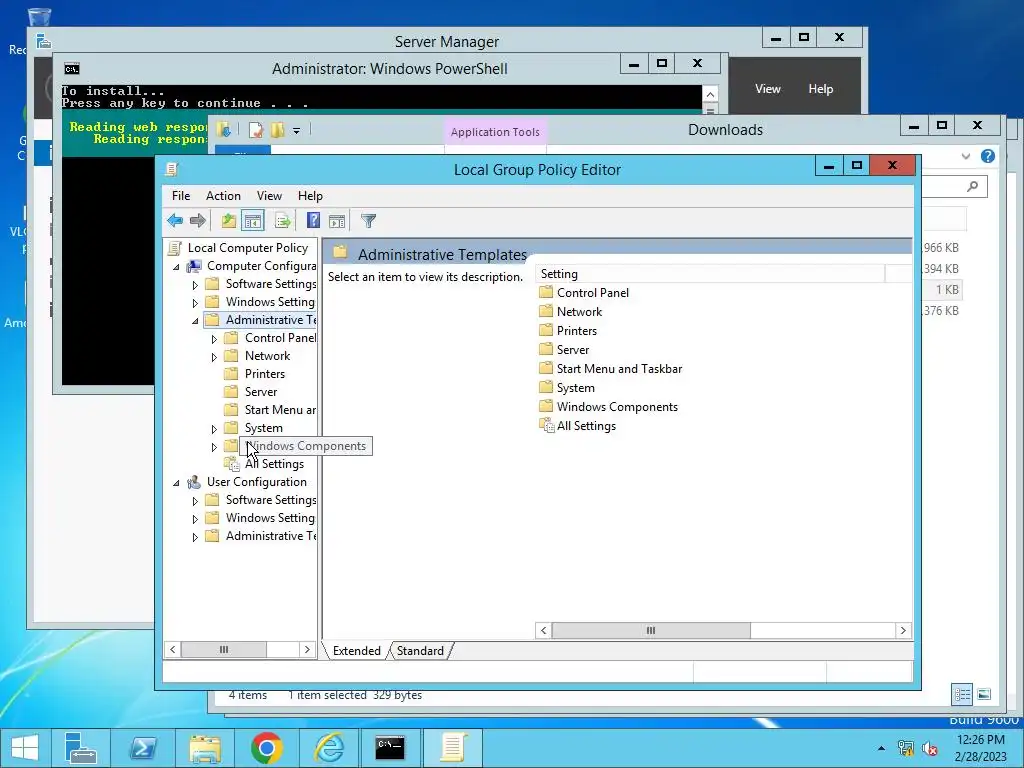
Task: Click the Forward arrow in Group Policy toolbar
Action: pos(197,221)
